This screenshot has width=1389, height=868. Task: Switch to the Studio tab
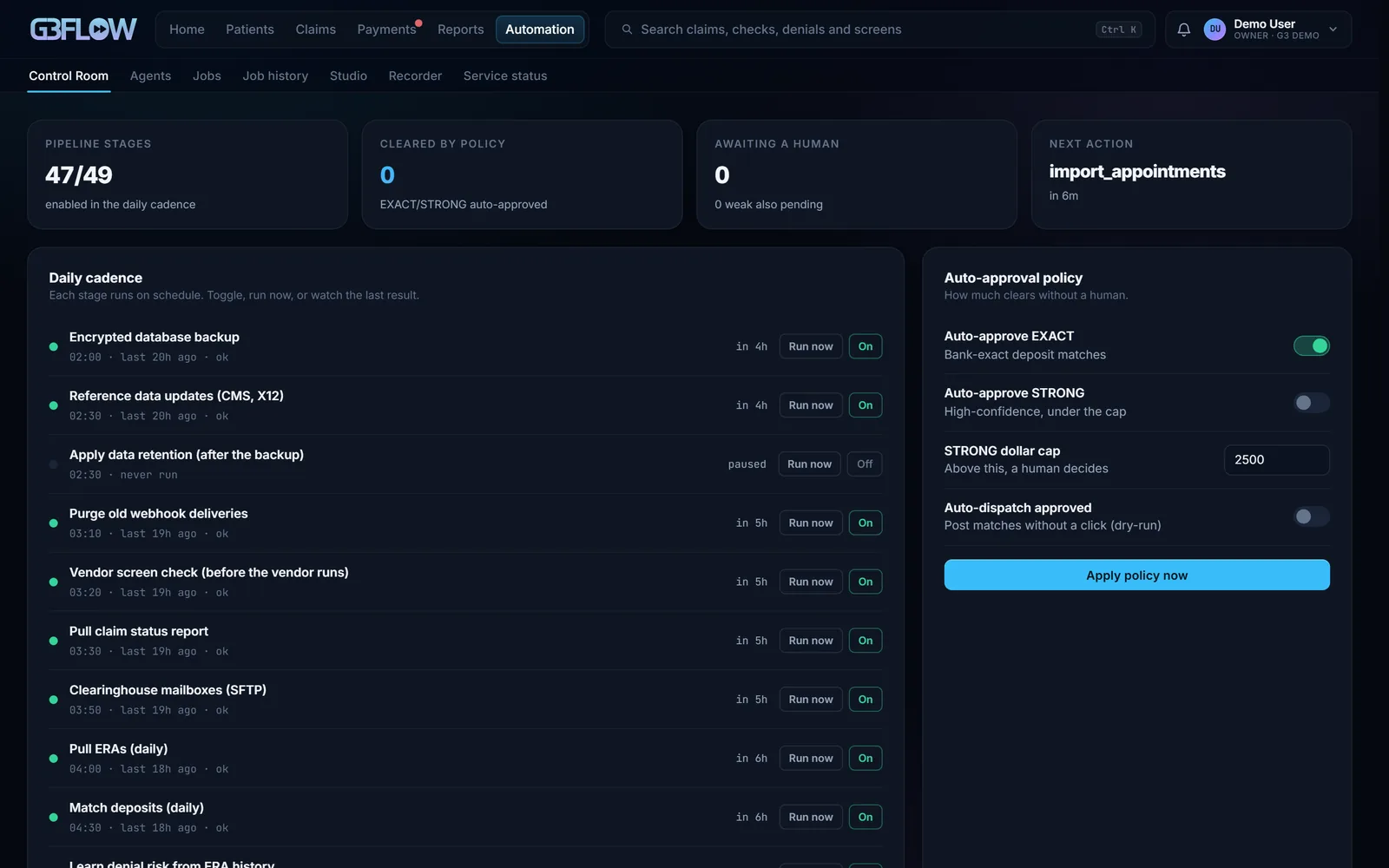click(348, 76)
